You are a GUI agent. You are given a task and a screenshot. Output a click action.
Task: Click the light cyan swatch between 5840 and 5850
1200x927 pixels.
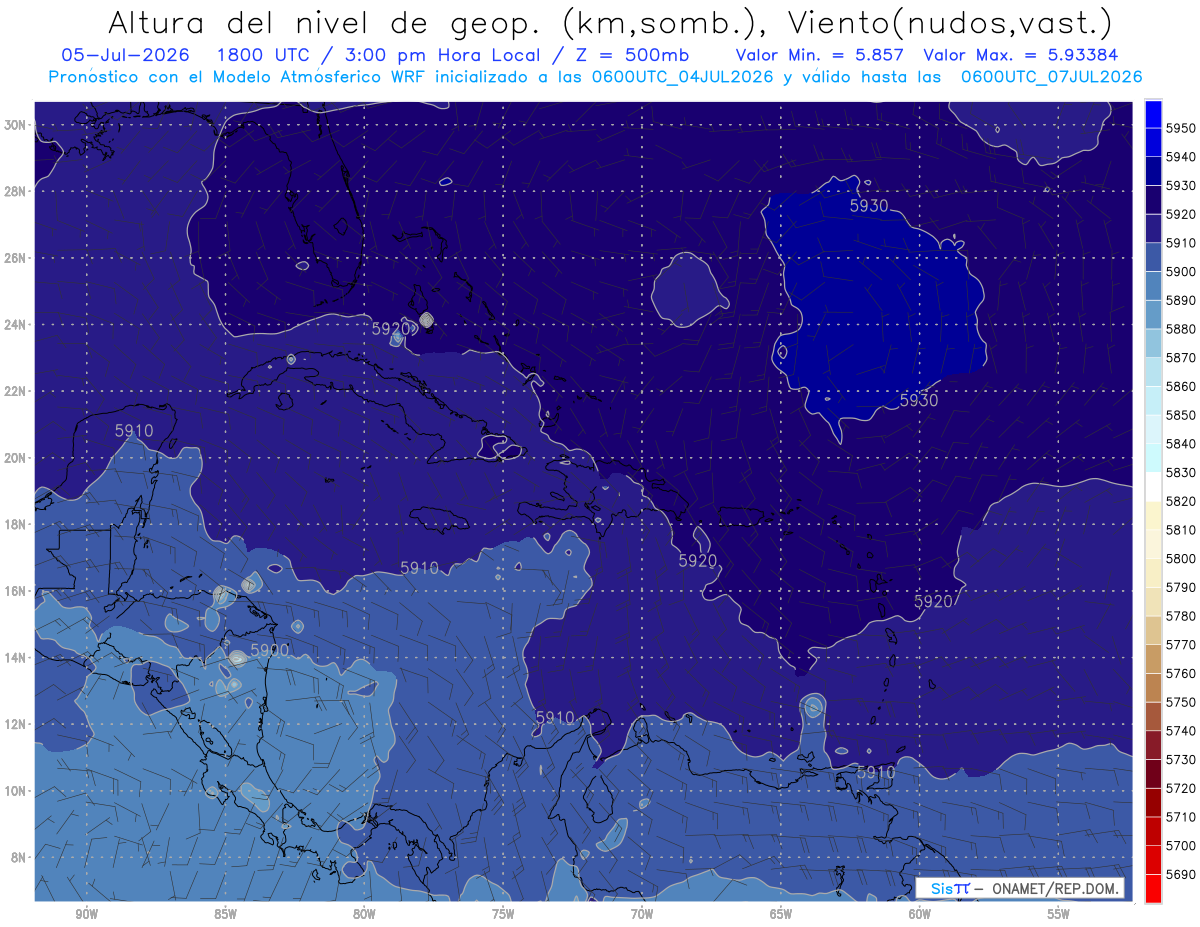point(1153,429)
